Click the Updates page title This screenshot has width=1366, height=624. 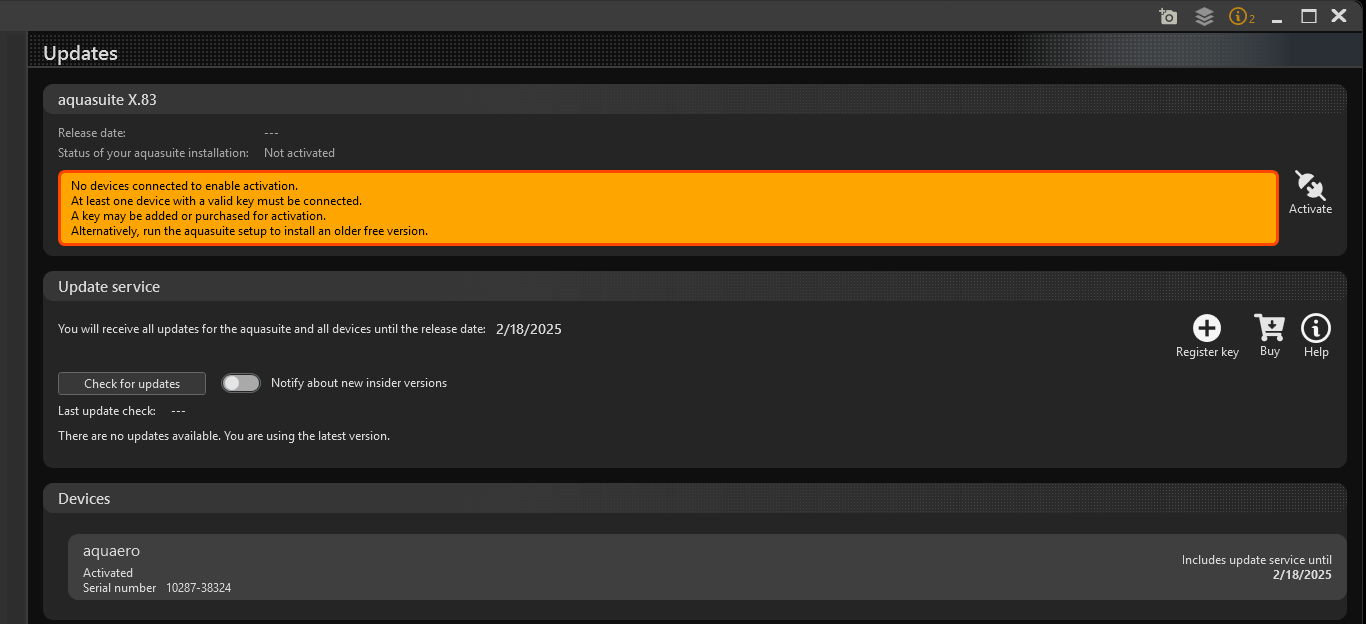80,54
